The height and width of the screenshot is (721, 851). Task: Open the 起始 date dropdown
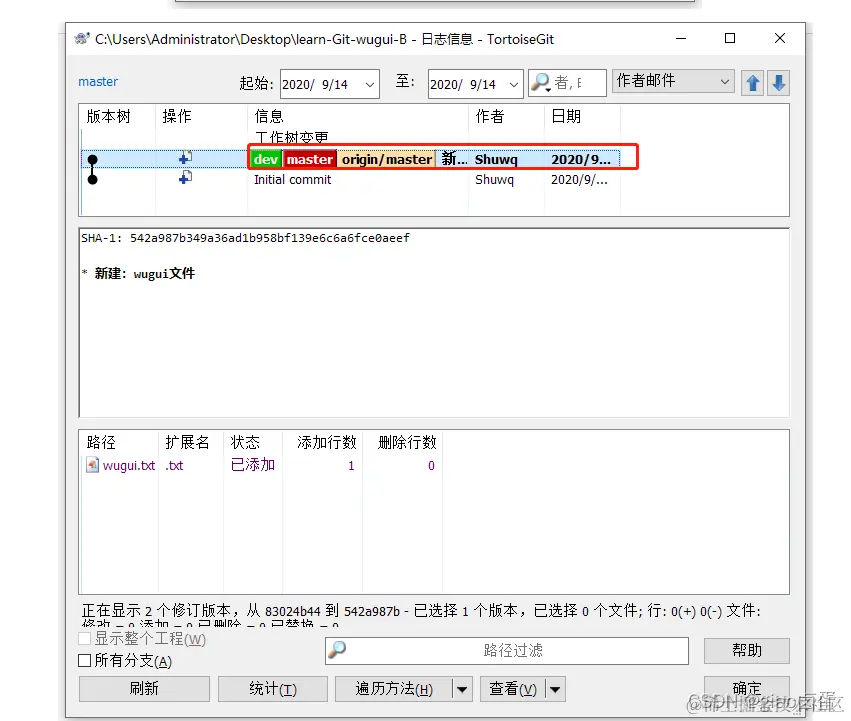coord(370,84)
